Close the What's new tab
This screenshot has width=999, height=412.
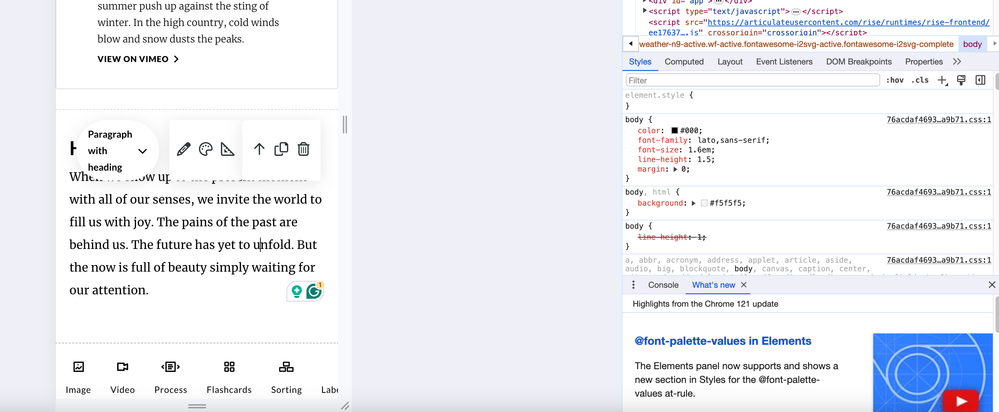point(744,285)
